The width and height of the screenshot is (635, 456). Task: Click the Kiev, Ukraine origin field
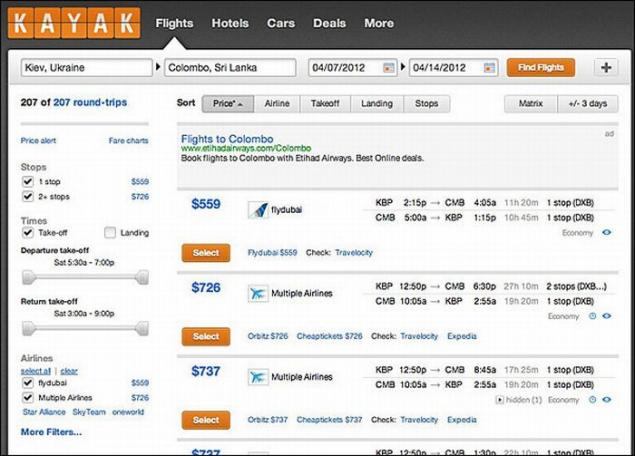coord(87,68)
